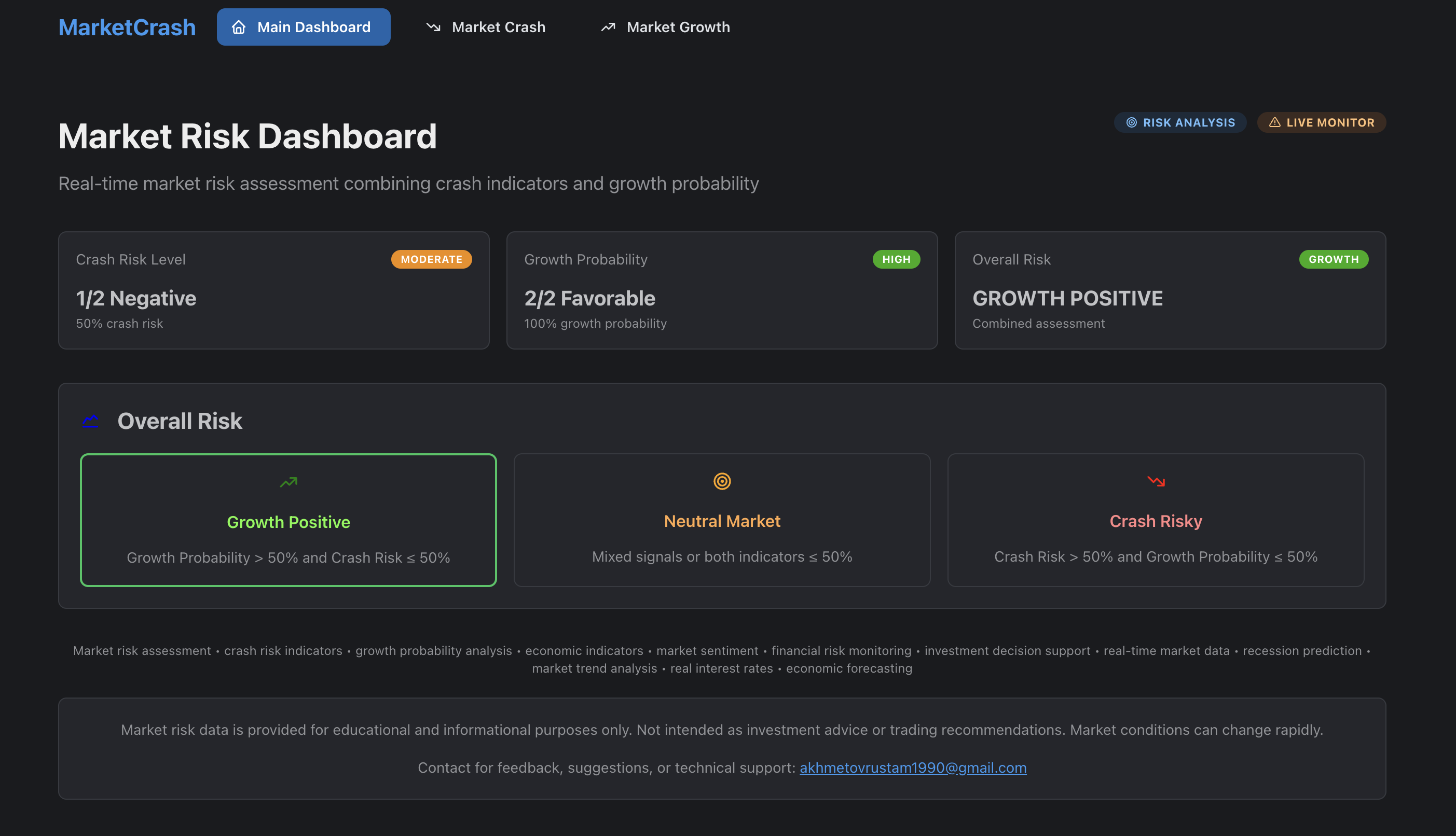1456x836 pixels.
Task: Click the MODERATE badge on Crash Risk Level
Action: pos(431,259)
